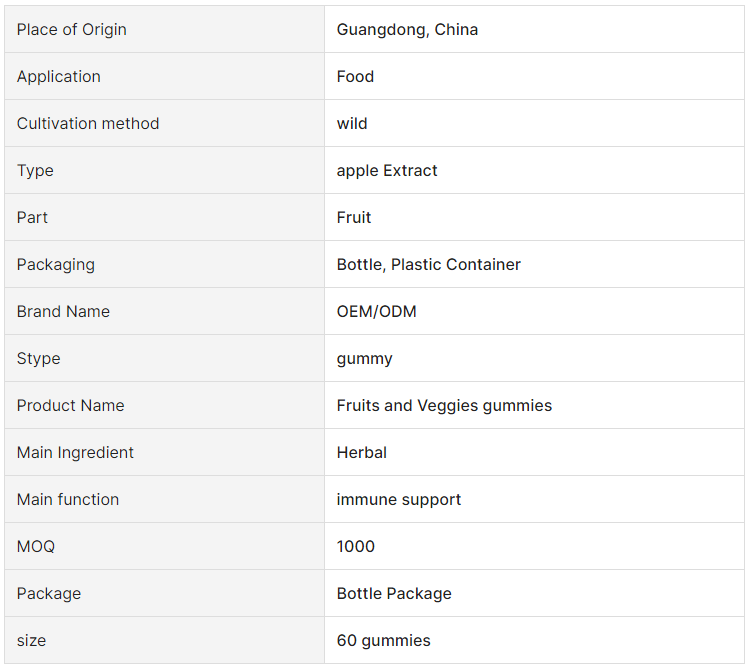Click the Bottle Package value
Image resolution: width=749 pixels, height=669 pixels.
click(394, 594)
